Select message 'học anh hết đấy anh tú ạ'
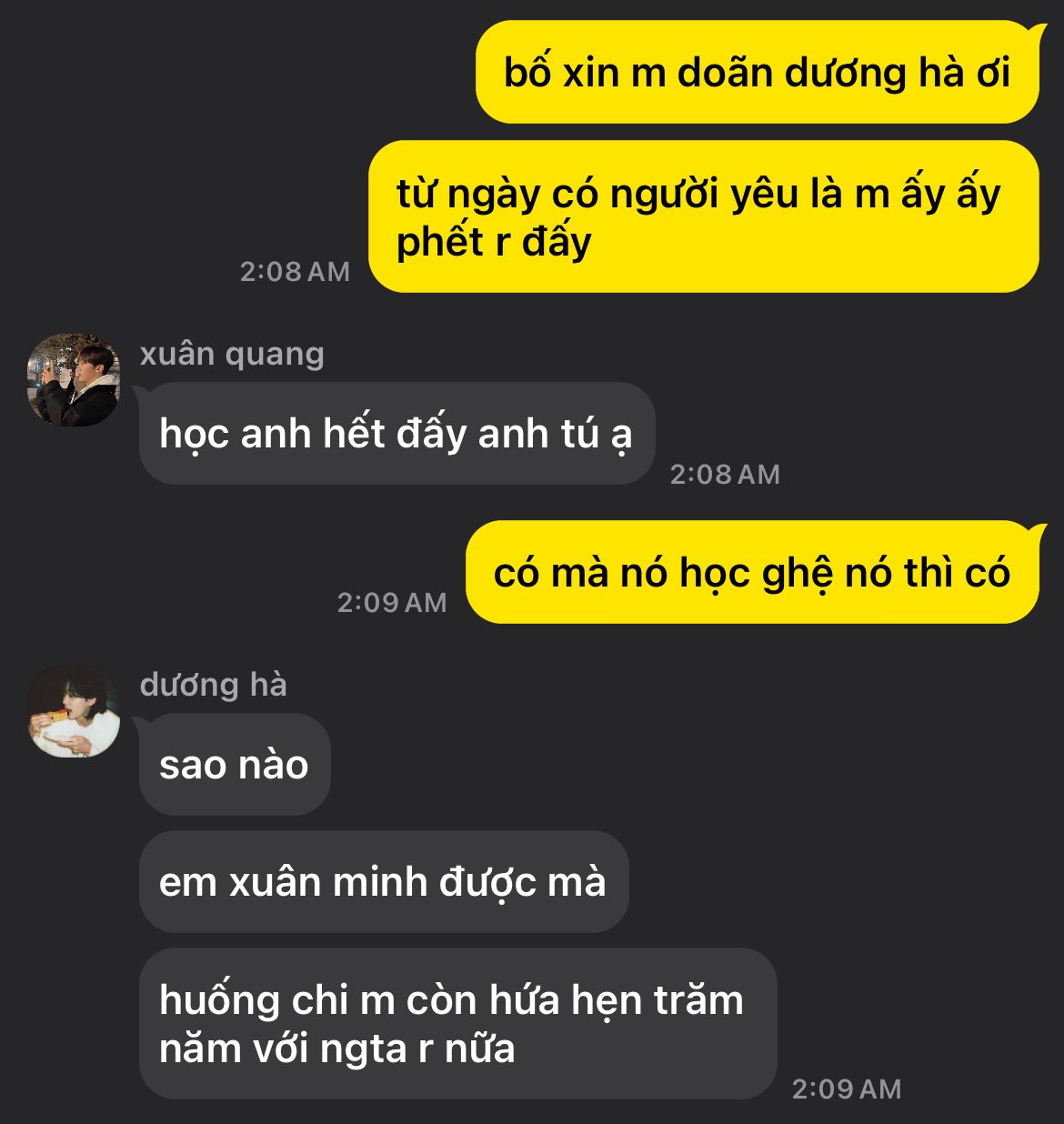1064x1124 pixels. 396,434
